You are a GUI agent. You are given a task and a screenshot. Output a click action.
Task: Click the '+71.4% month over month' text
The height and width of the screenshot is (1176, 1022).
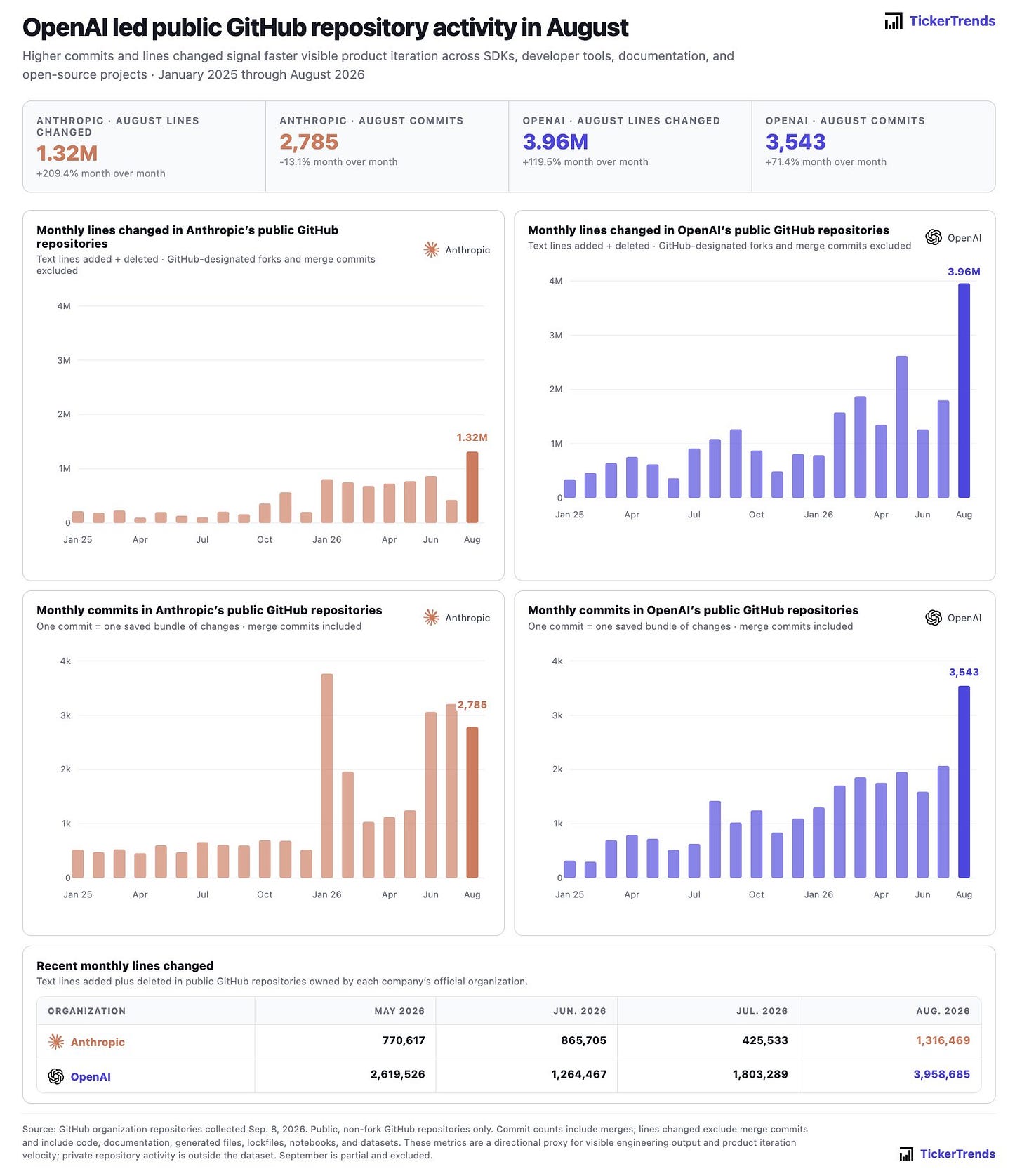point(826,162)
